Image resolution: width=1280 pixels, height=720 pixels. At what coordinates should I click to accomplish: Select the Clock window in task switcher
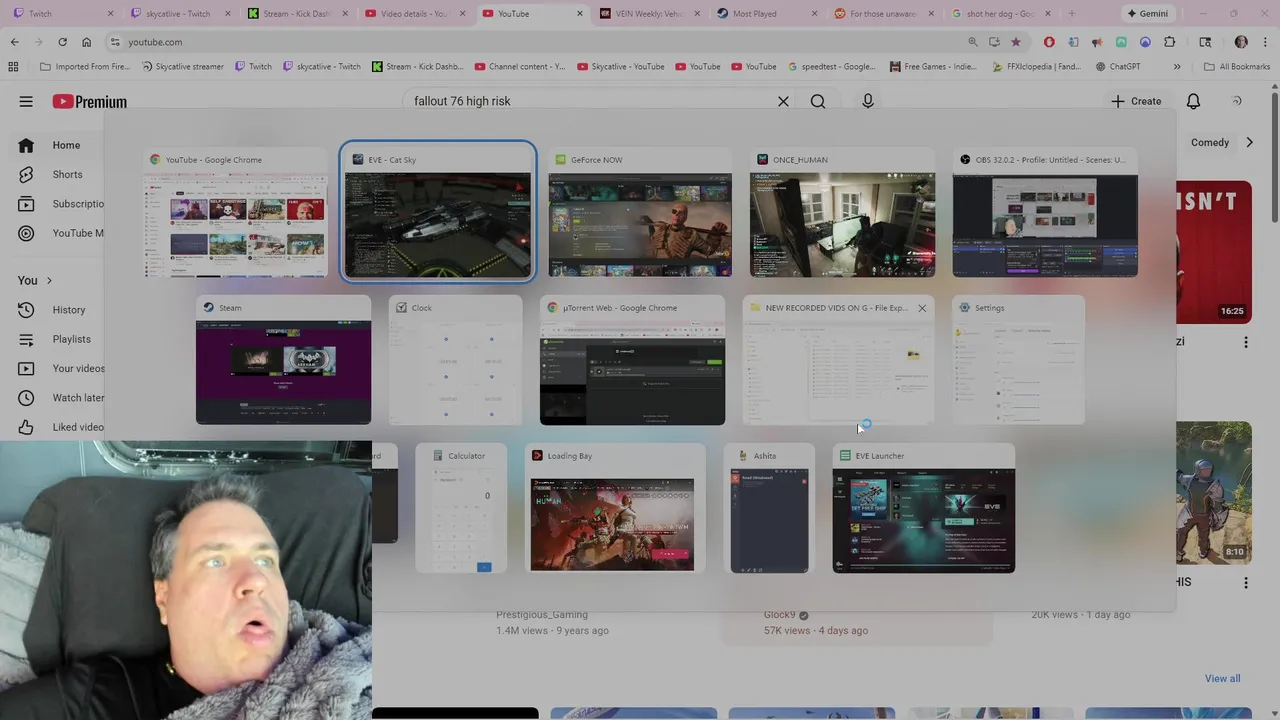pyautogui.click(x=455, y=360)
